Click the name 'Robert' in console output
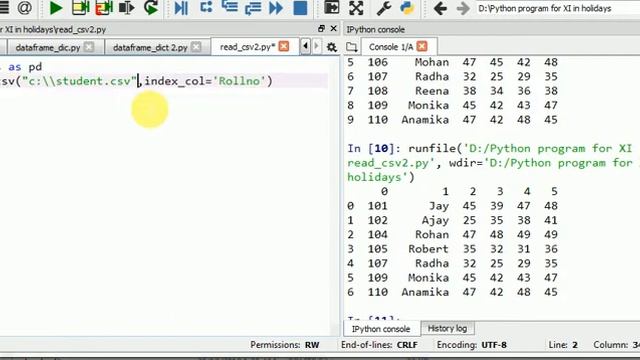 tap(429, 249)
